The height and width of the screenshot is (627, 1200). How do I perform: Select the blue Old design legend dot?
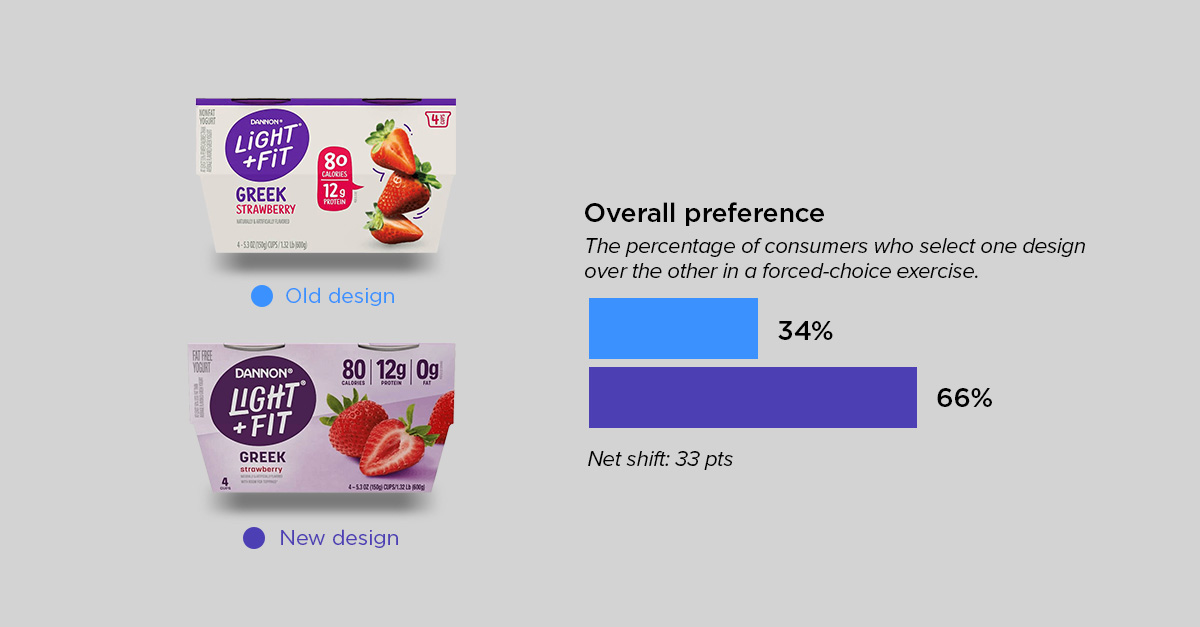tap(262, 296)
